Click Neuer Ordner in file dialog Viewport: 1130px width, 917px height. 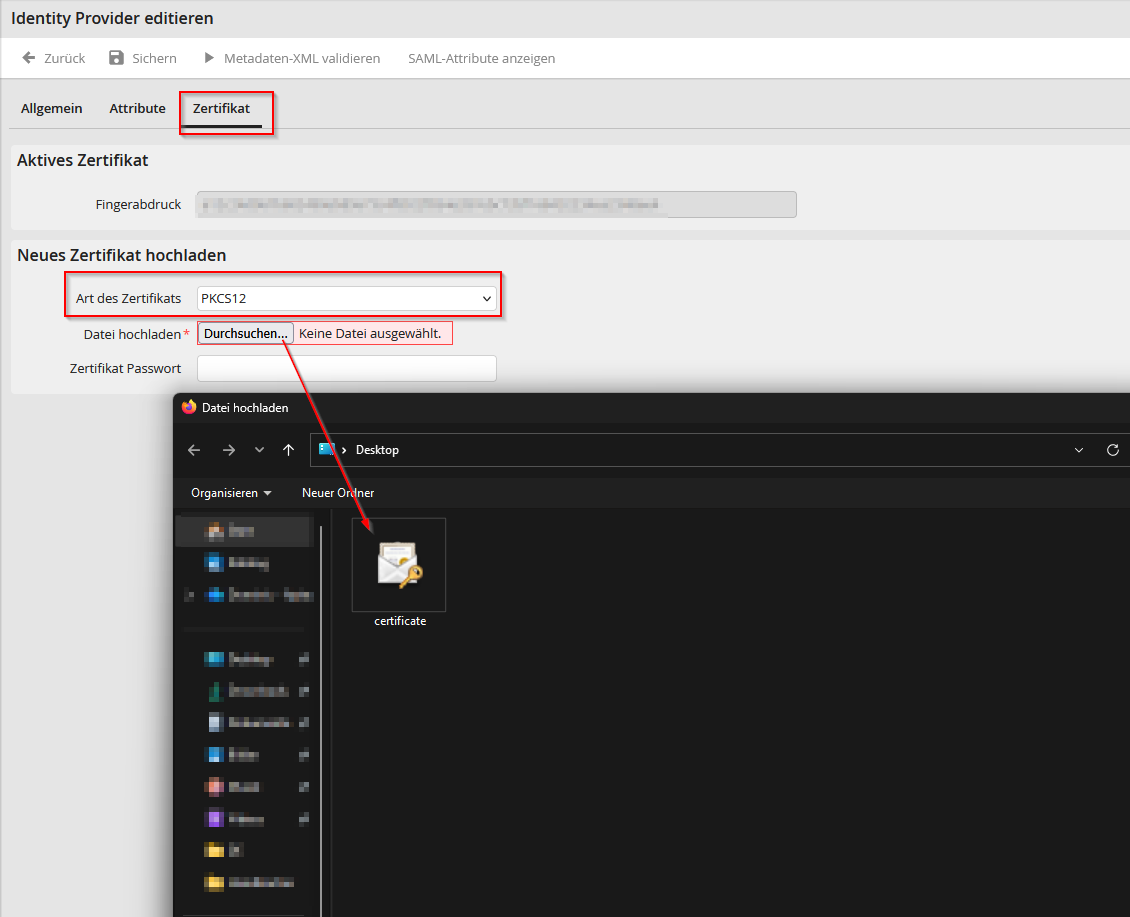point(338,493)
